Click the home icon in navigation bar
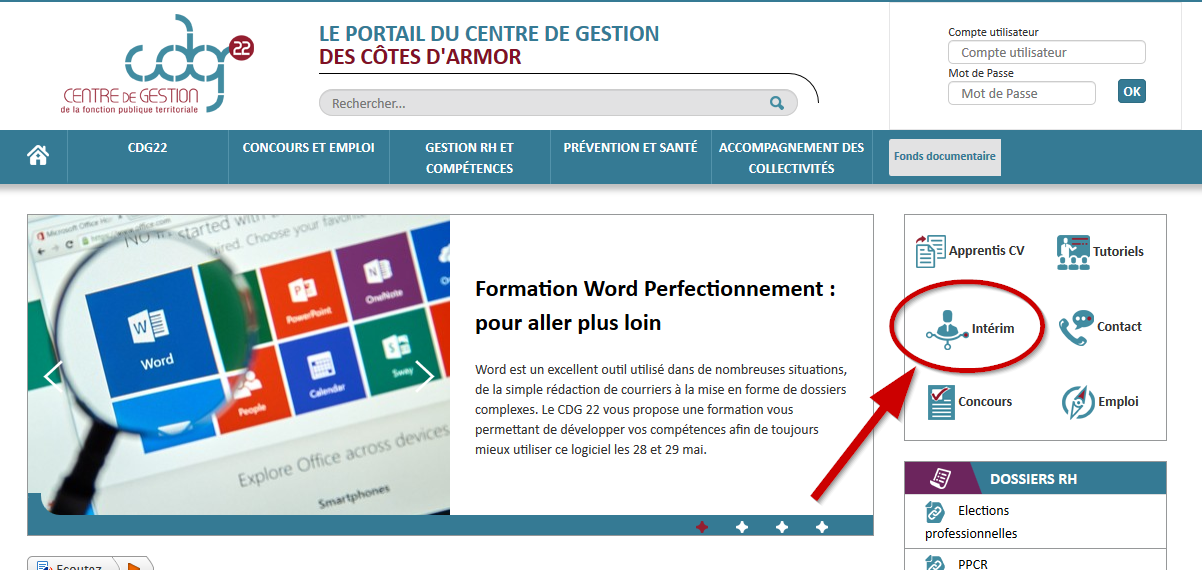 38,156
